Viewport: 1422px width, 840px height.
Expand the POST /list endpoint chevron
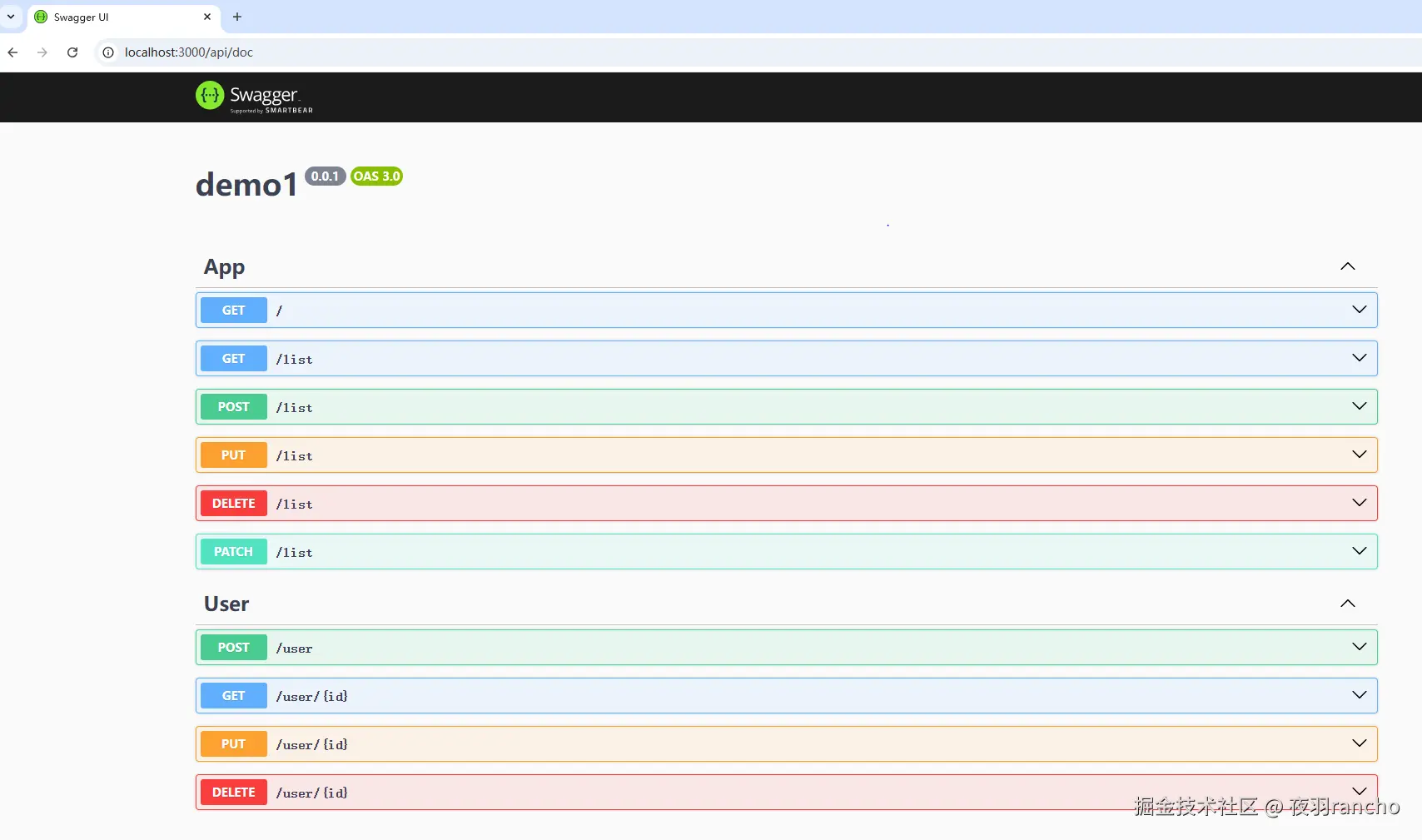tap(1360, 406)
